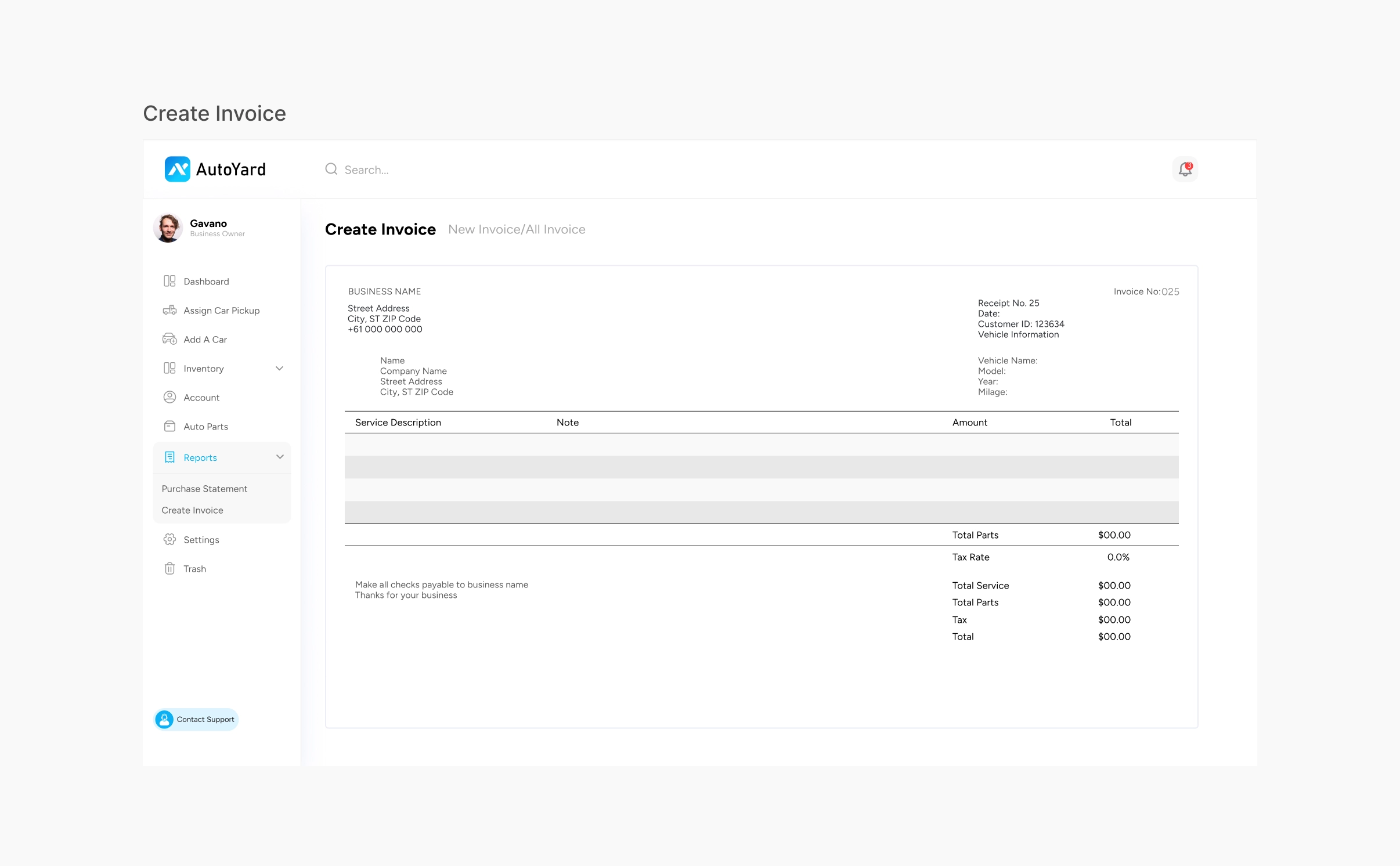Click the +61 000 000 000 phone text

(385, 329)
